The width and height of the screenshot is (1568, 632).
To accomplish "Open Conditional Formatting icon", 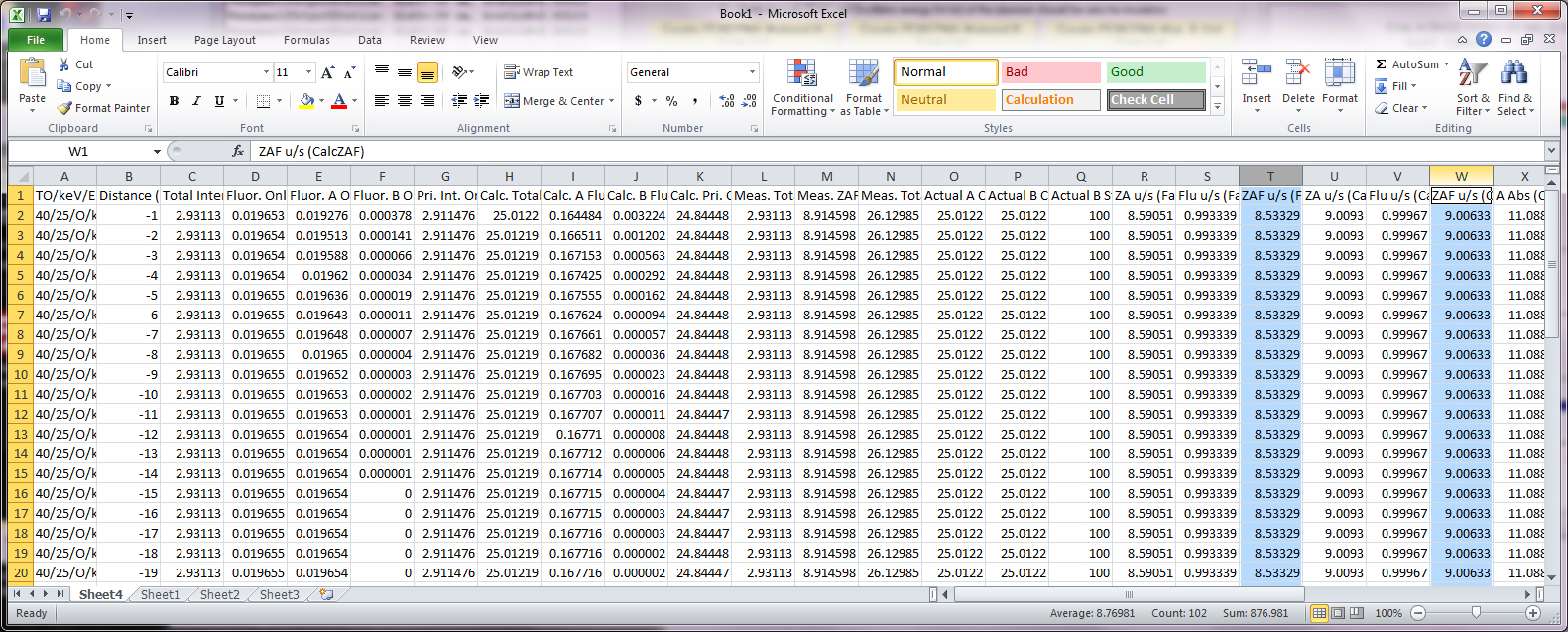I will pos(801,74).
